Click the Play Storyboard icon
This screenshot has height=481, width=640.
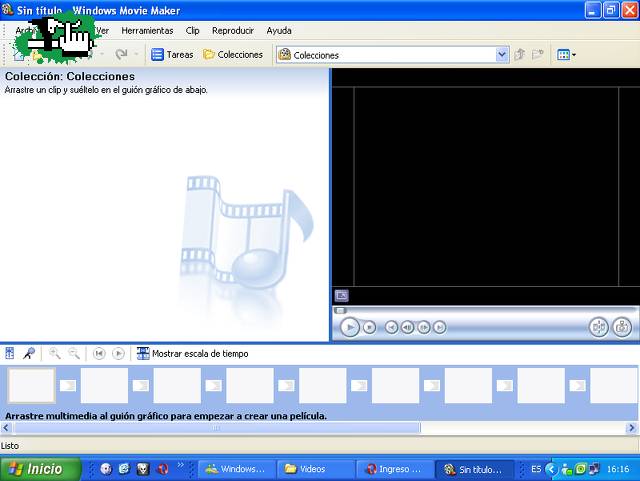[118, 353]
